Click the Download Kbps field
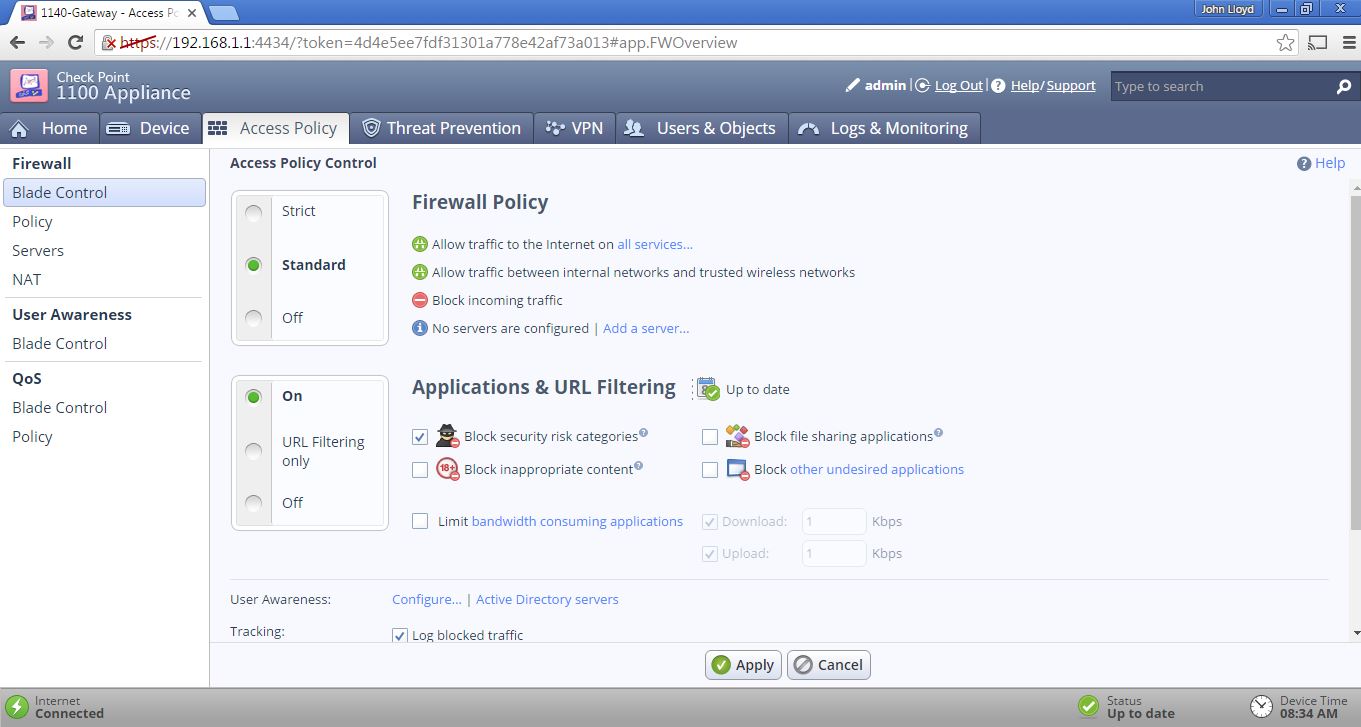1361x727 pixels. click(834, 521)
